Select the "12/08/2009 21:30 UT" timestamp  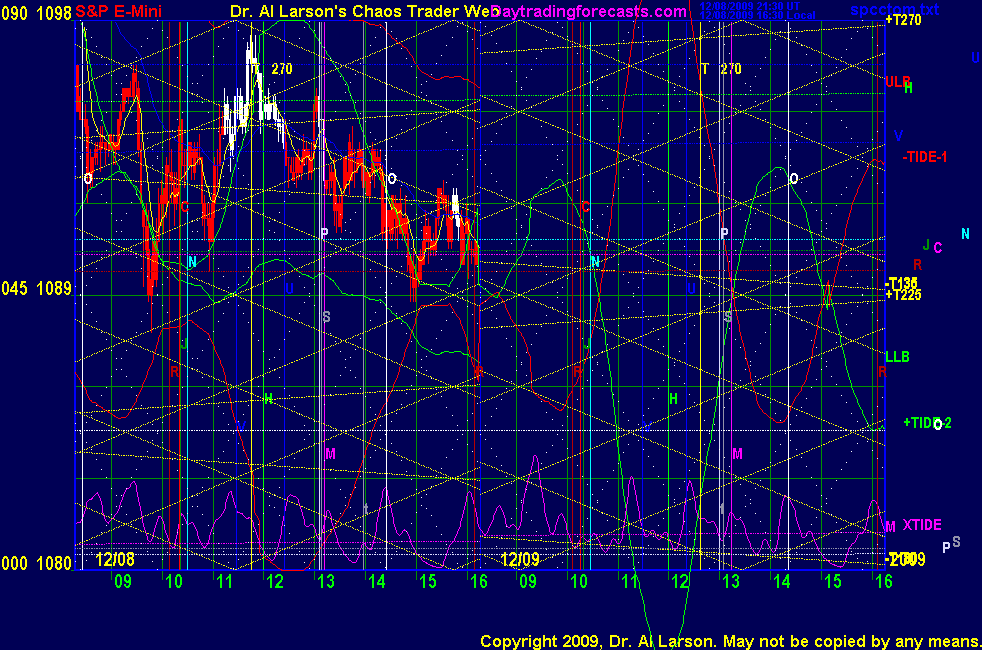pos(750,6)
